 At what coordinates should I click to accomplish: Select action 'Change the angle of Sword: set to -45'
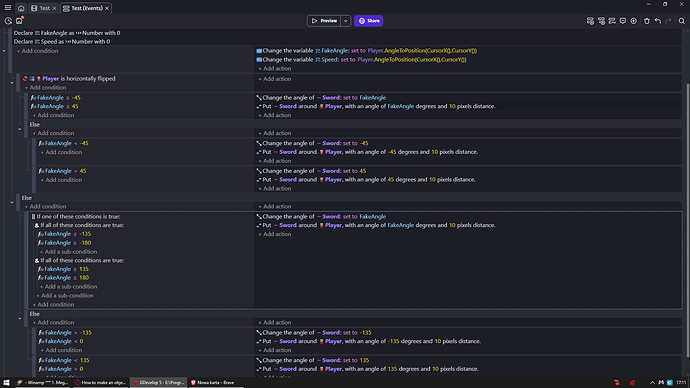coord(312,143)
